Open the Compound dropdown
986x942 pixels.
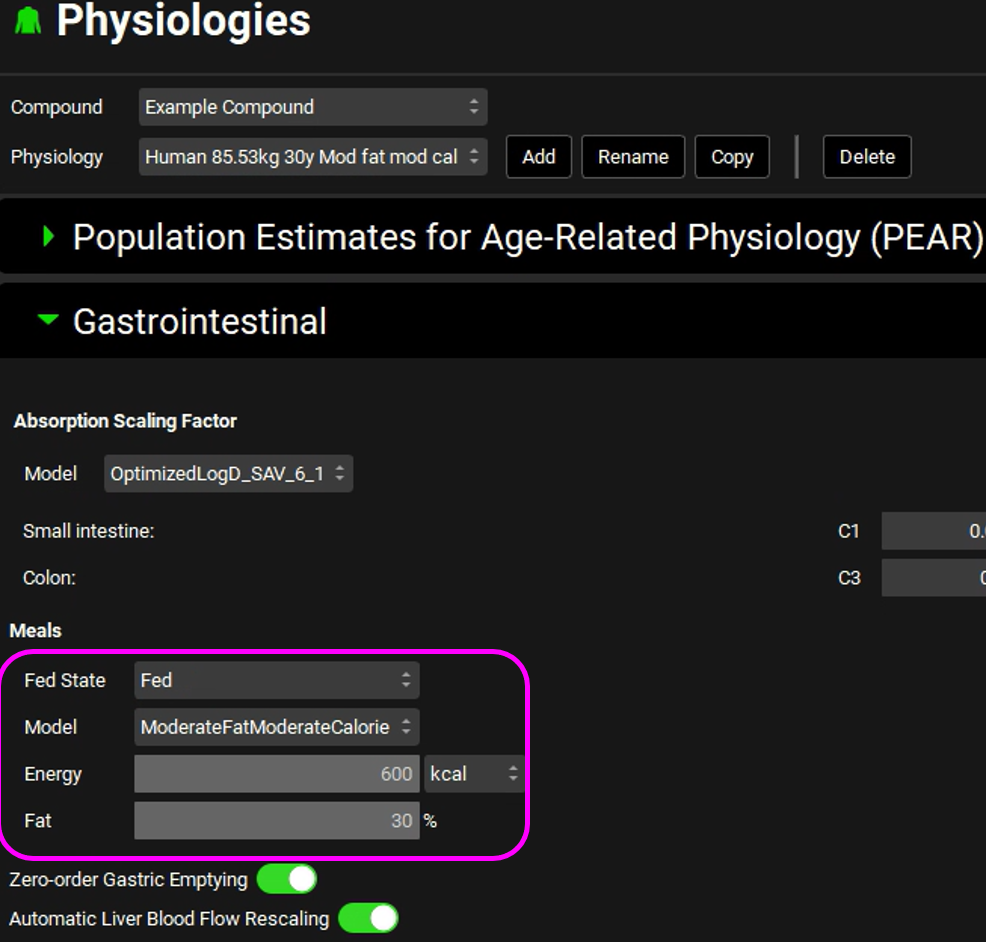(x=312, y=107)
